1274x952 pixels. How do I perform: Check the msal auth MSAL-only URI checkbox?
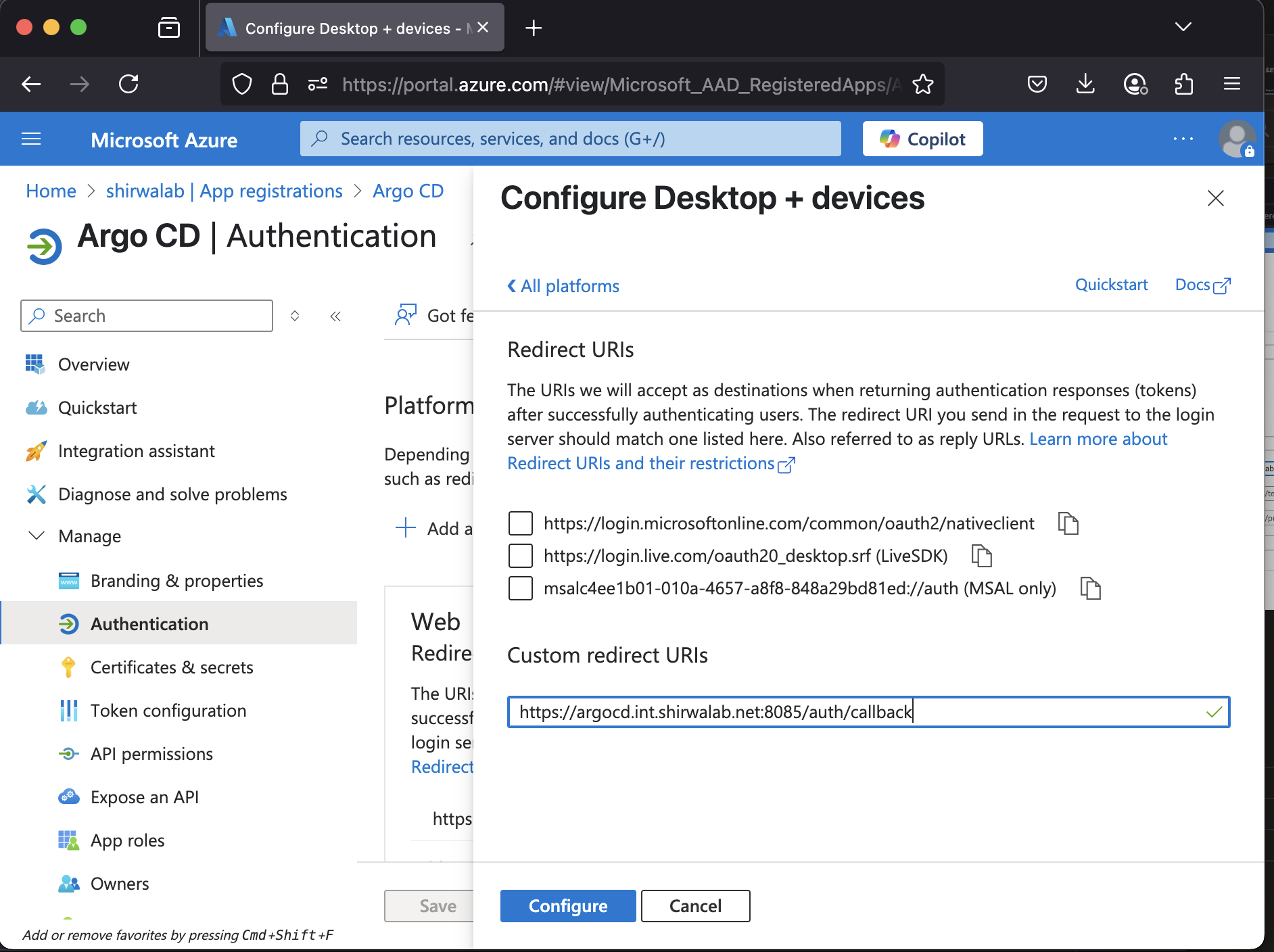[x=521, y=588]
